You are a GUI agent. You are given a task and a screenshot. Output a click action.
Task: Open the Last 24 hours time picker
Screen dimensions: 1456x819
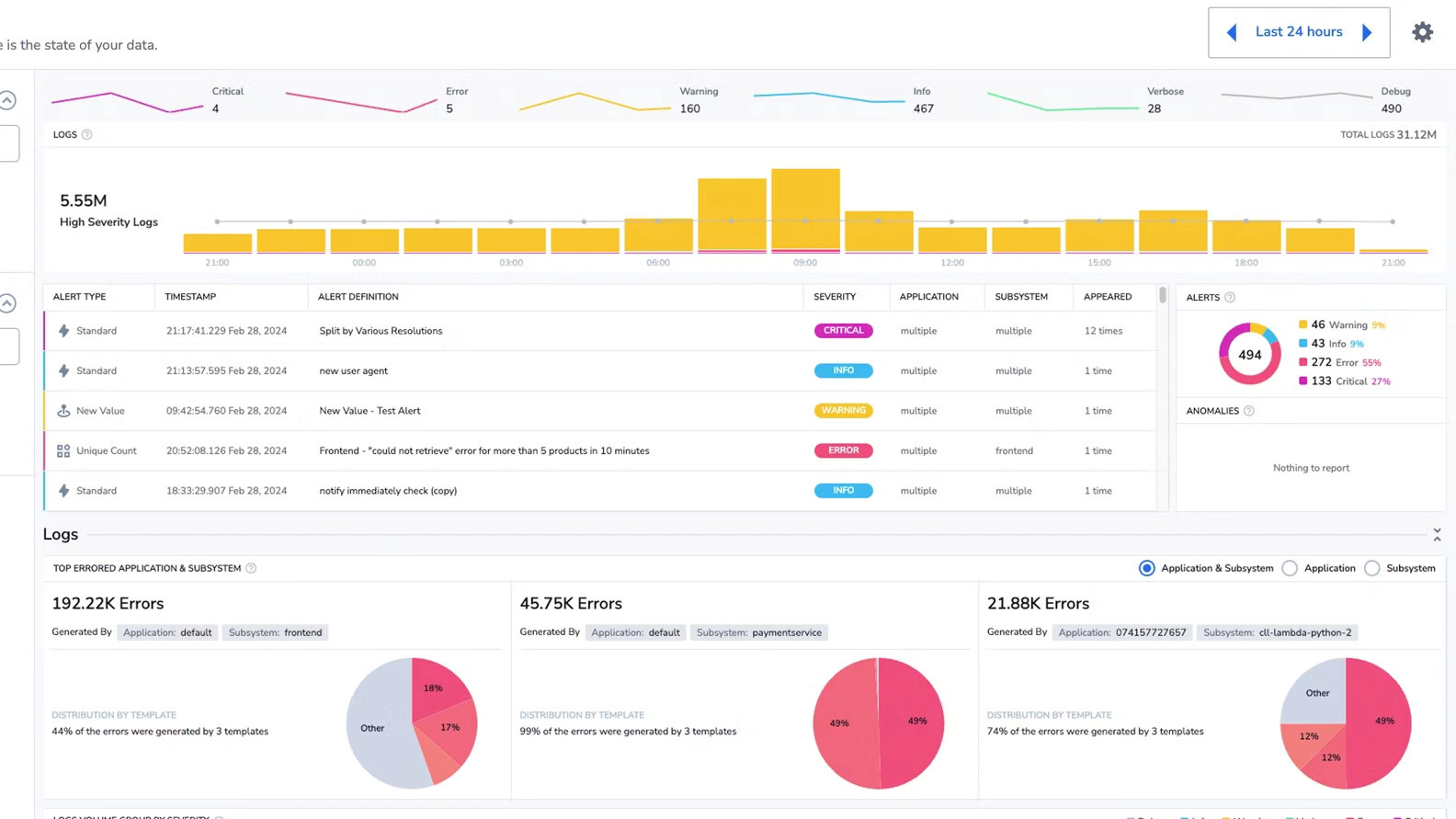1298,32
